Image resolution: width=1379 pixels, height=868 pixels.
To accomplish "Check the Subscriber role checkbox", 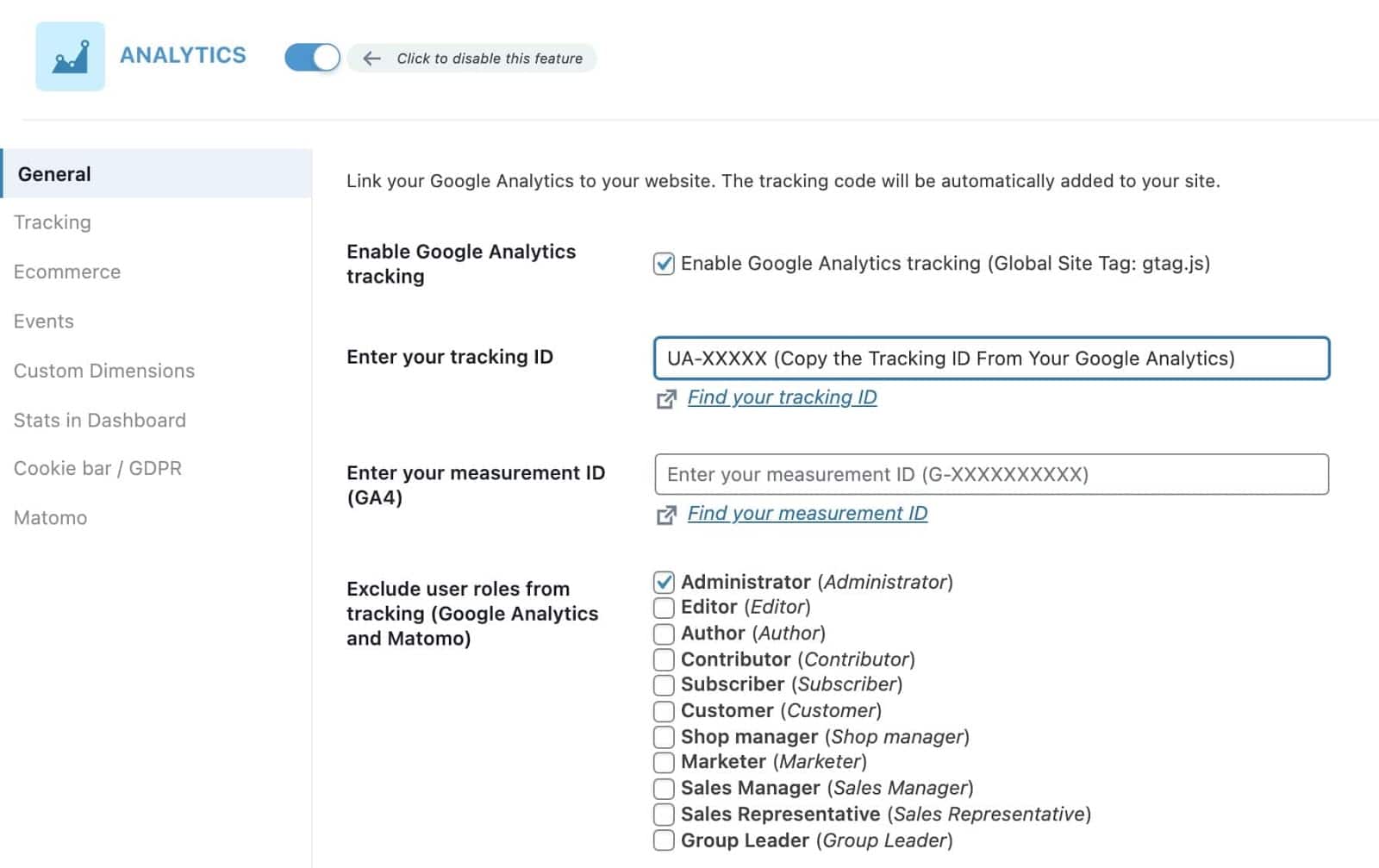I will [x=664, y=684].
